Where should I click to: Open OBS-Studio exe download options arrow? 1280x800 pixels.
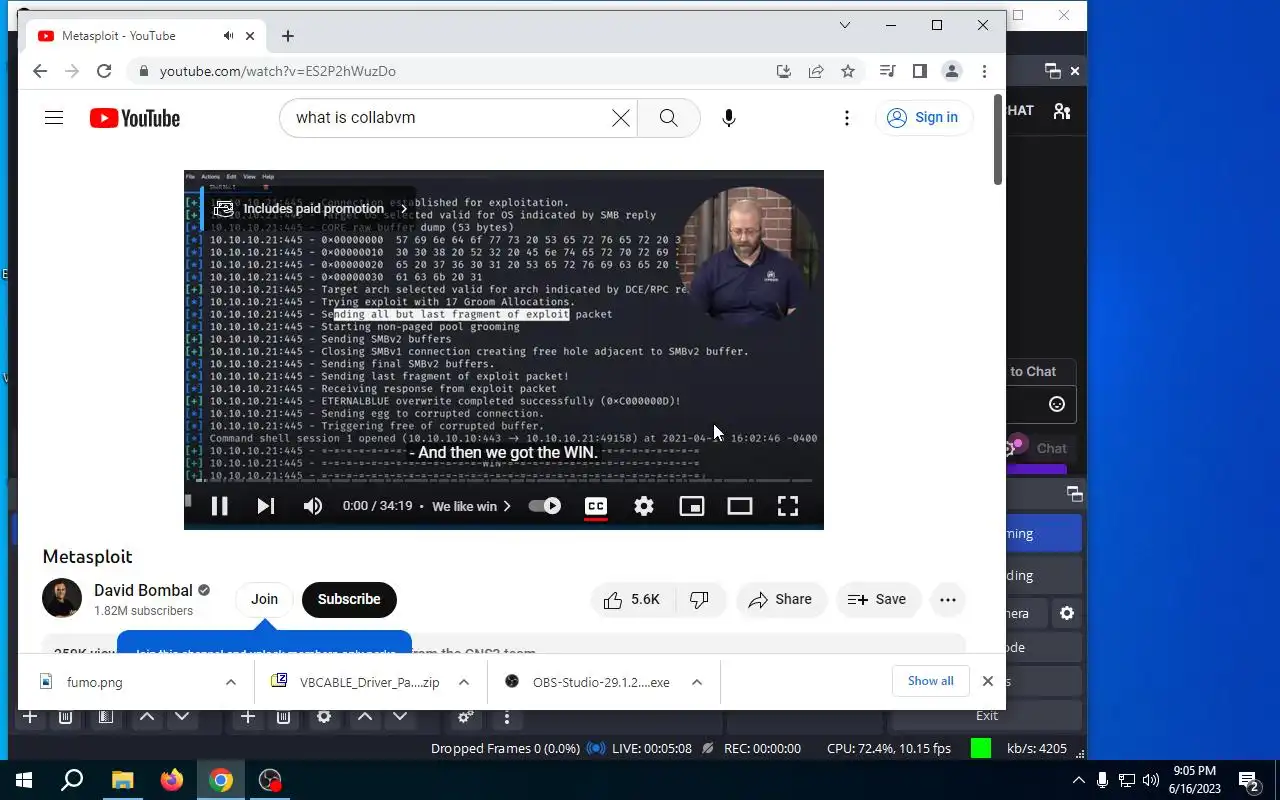point(697,682)
